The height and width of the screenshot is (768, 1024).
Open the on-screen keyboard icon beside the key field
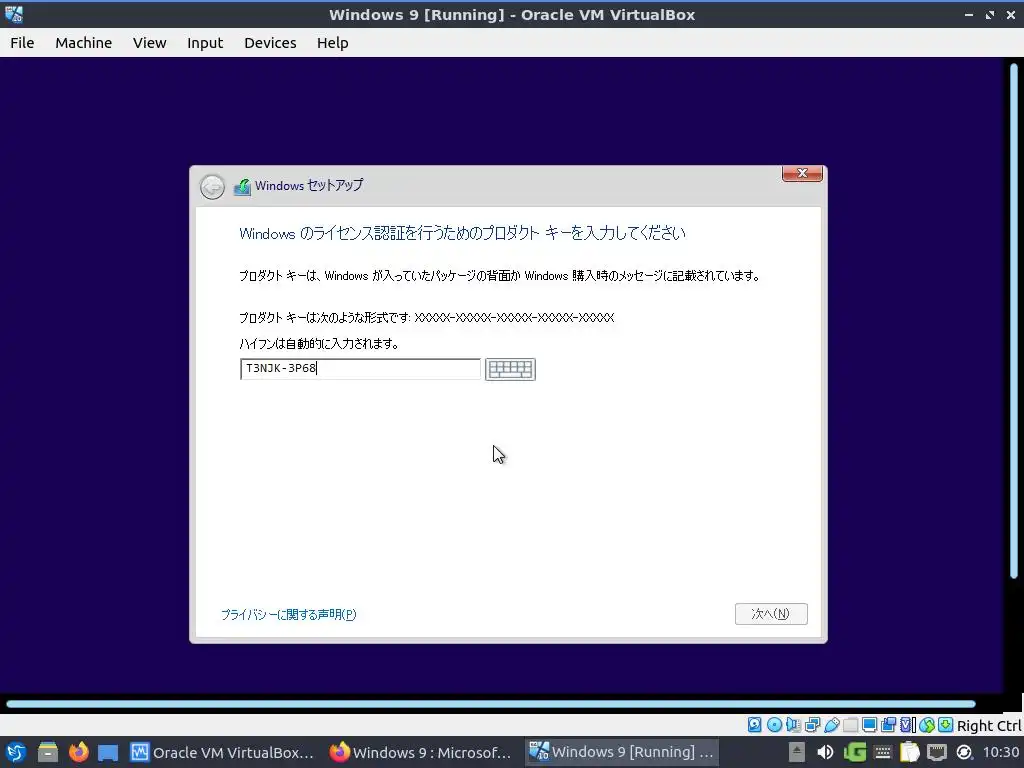pyautogui.click(x=510, y=369)
